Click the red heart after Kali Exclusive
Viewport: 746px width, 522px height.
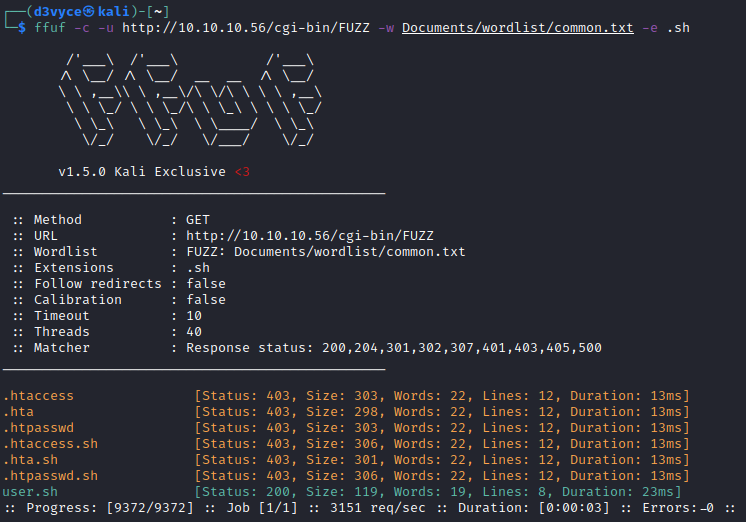click(242, 172)
